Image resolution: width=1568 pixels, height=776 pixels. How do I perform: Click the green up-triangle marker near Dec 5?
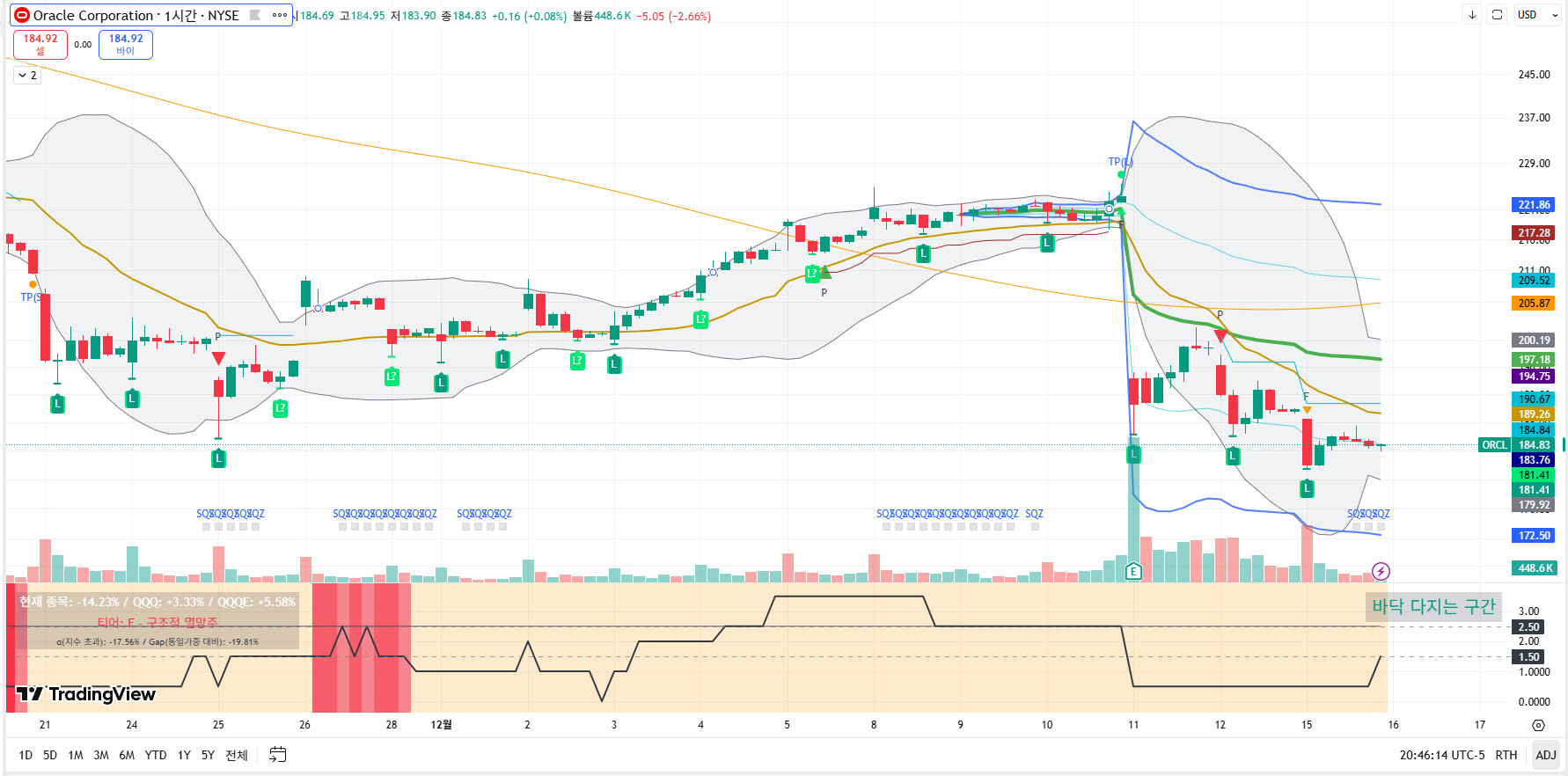point(824,273)
